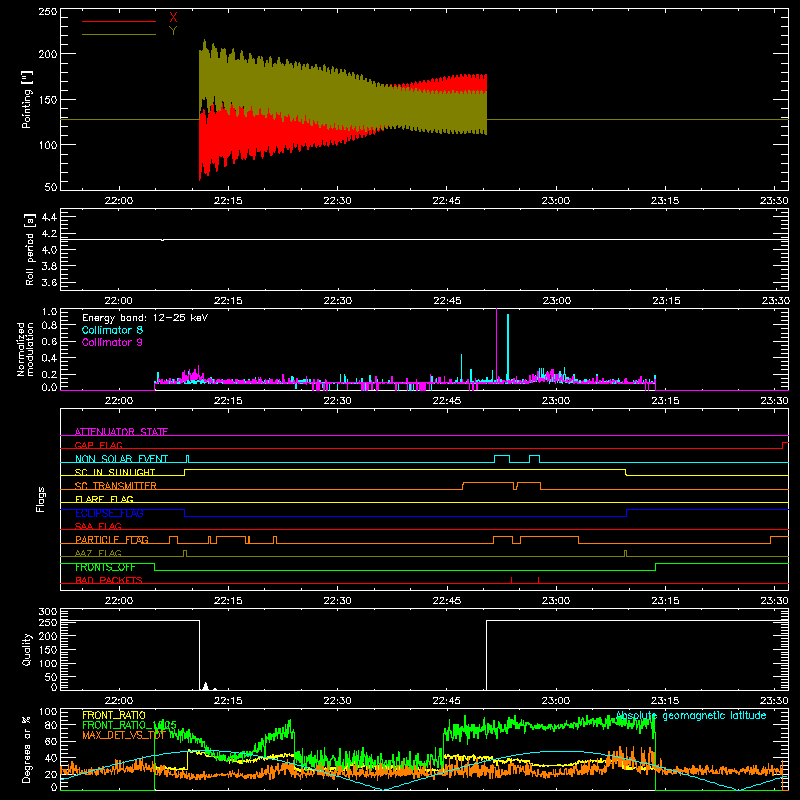The width and height of the screenshot is (800, 800).
Task: Click the 'Degrees or %' axis title
Action: pos(27,749)
